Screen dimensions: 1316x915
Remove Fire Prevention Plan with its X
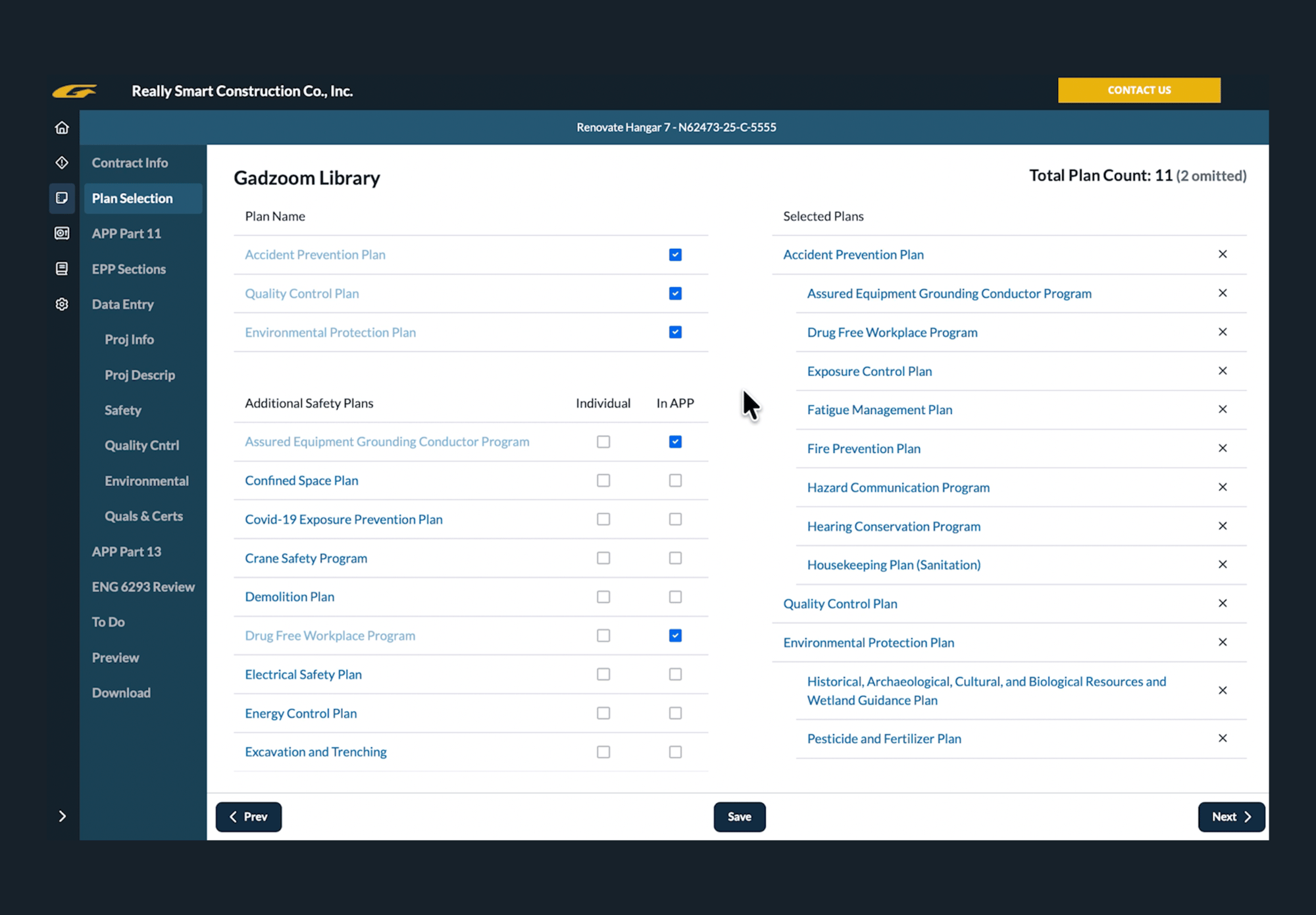(1223, 448)
